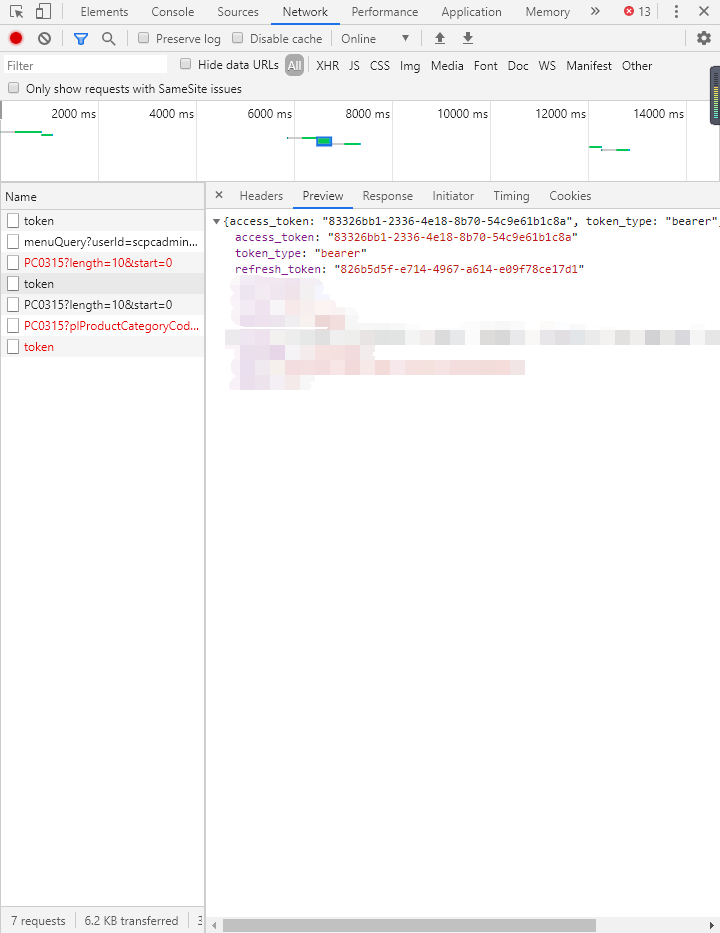
Task: Toggle the device toolbar icon
Action: coord(43,11)
